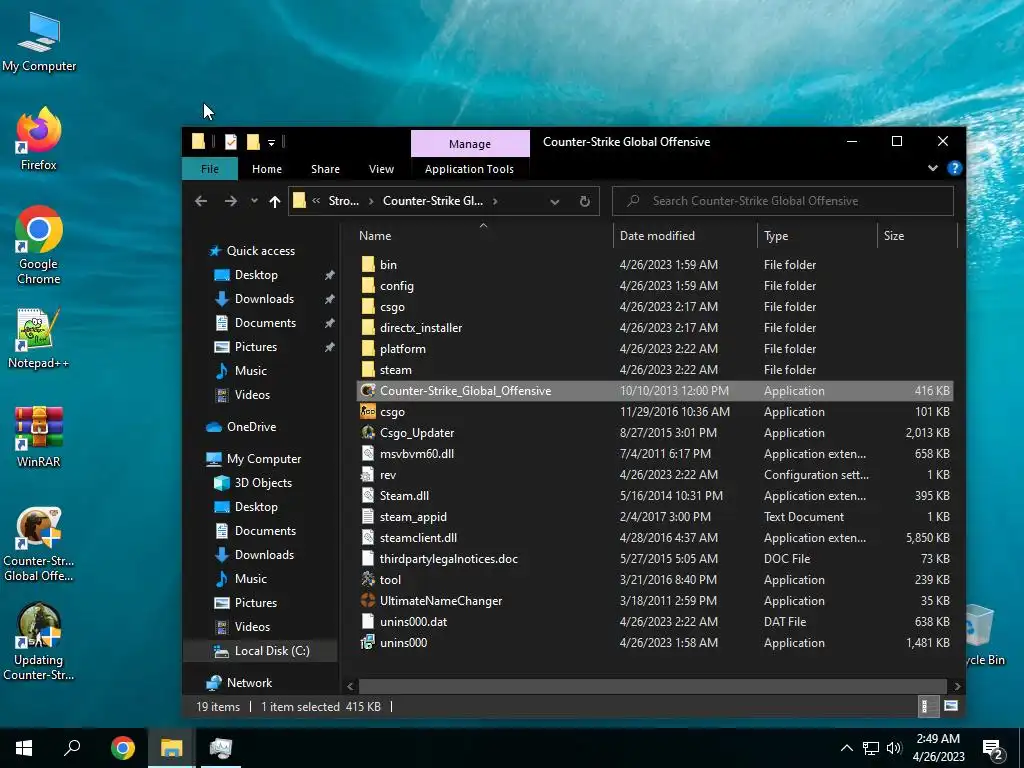Go up one folder level arrow
This screenshot has width=1024, height=768.
[275, 201]
